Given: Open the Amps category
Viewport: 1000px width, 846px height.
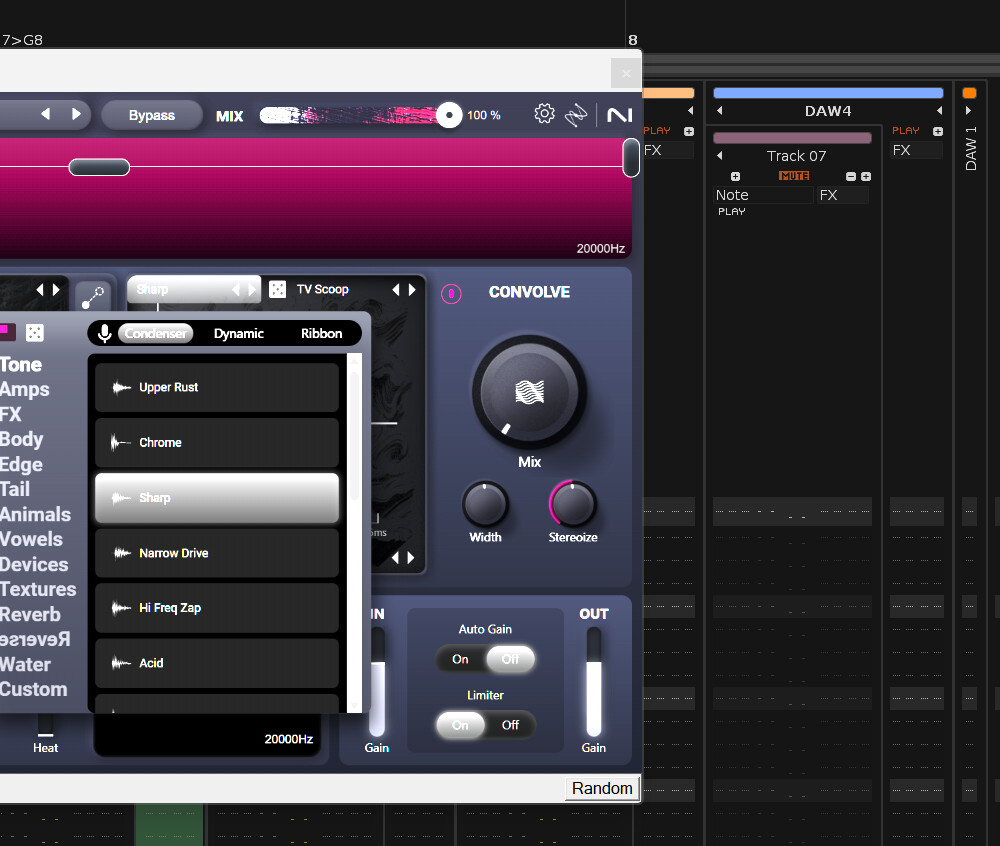Looking at the screenshot, I should tap(25, 390).
